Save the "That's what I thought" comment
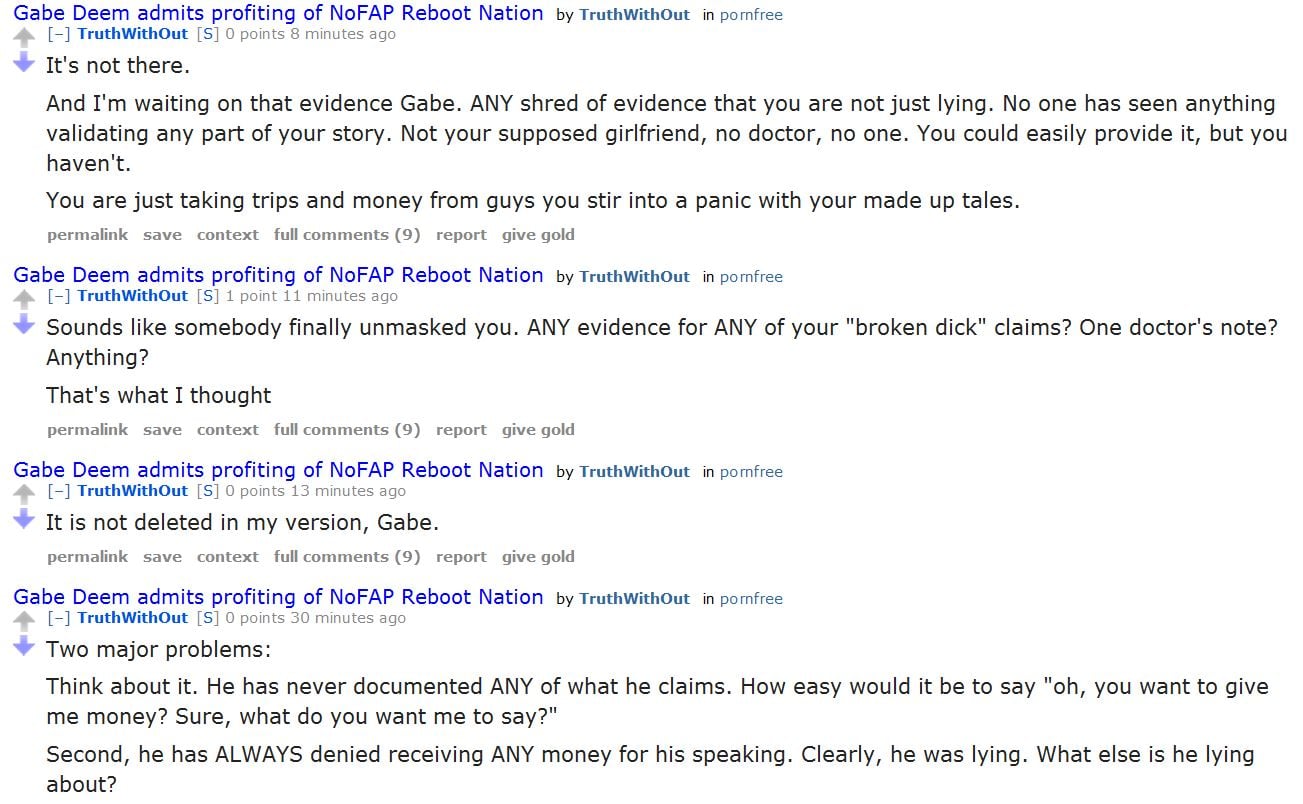 (x=162, y=430)
